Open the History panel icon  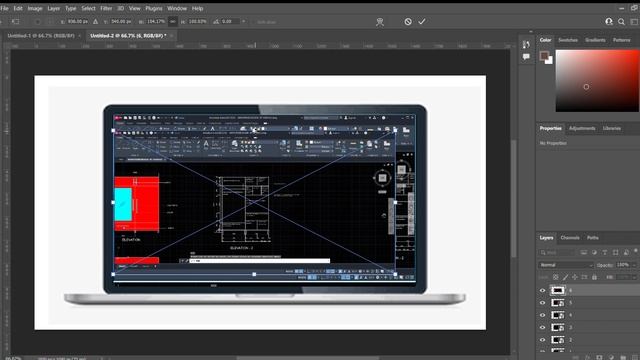coord(526,44)
